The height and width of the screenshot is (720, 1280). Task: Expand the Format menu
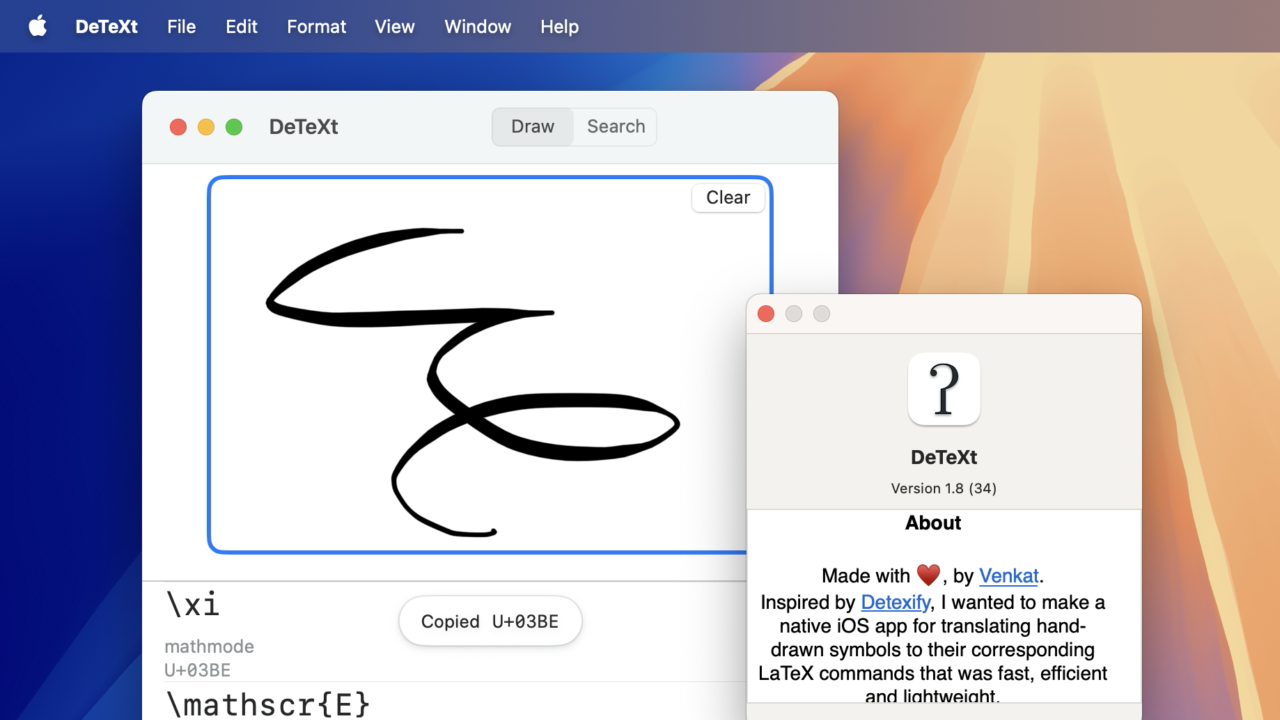tap(316, 27)
